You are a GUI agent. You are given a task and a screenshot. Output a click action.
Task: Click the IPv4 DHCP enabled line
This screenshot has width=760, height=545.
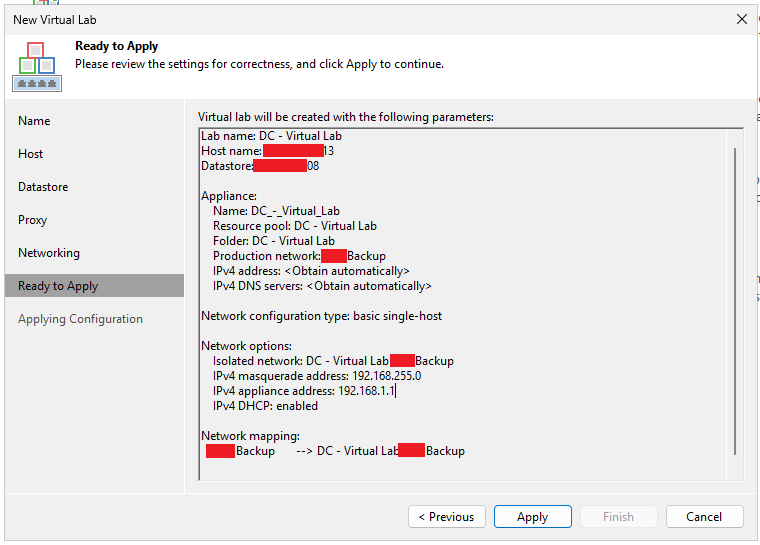click(265, 406)
